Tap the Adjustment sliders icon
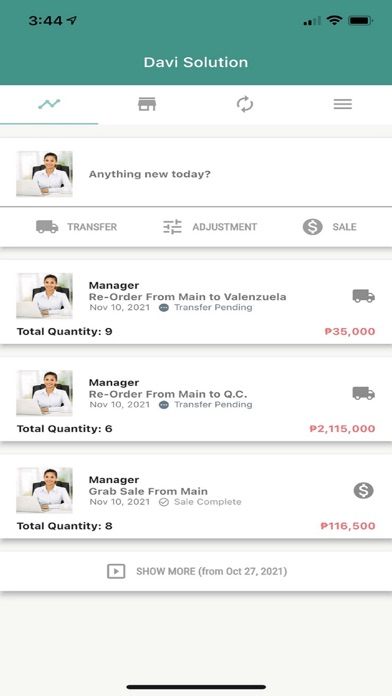 172,227
